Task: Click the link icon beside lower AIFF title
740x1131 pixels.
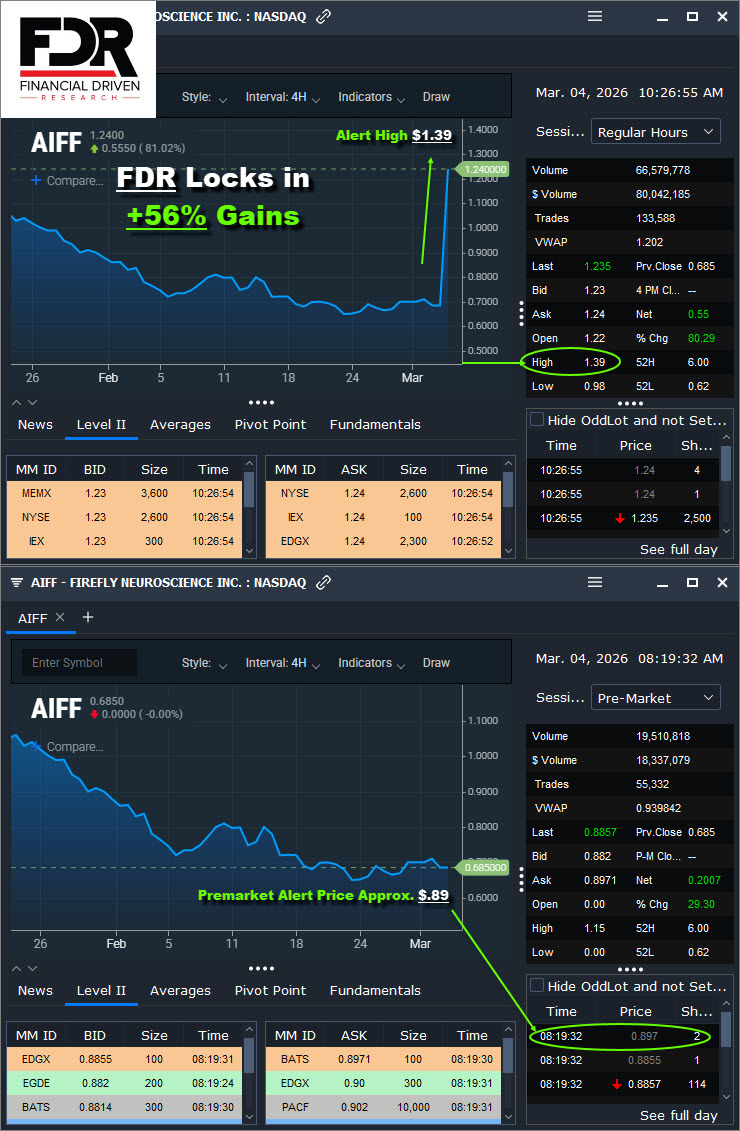Action: 323,582
